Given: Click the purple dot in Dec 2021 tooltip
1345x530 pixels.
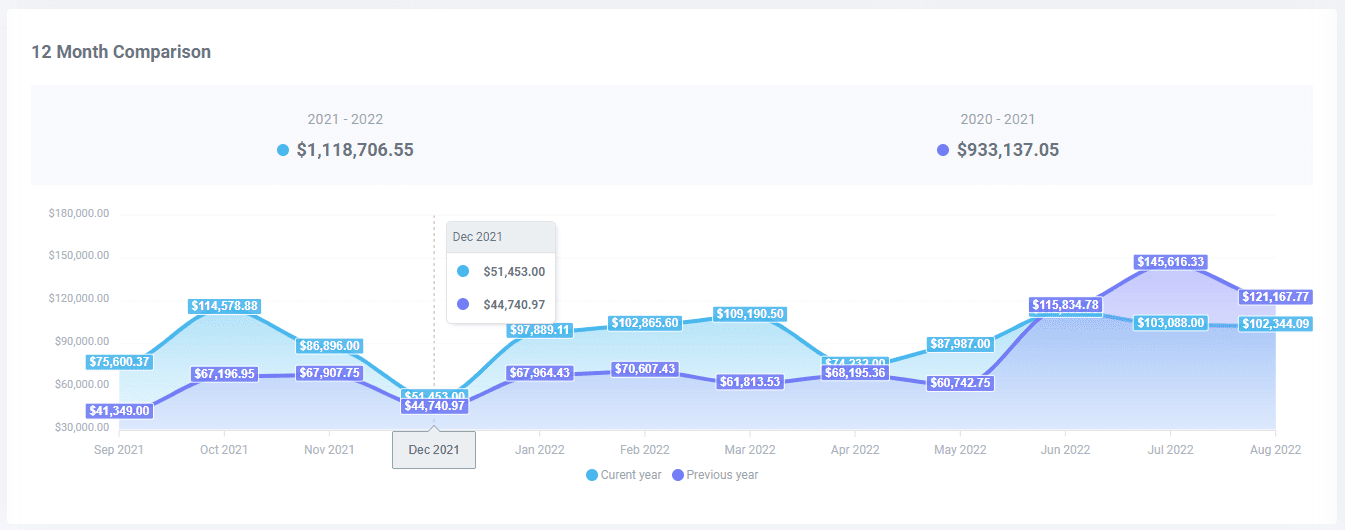Looking at the screenshot, I should [462, 305].
